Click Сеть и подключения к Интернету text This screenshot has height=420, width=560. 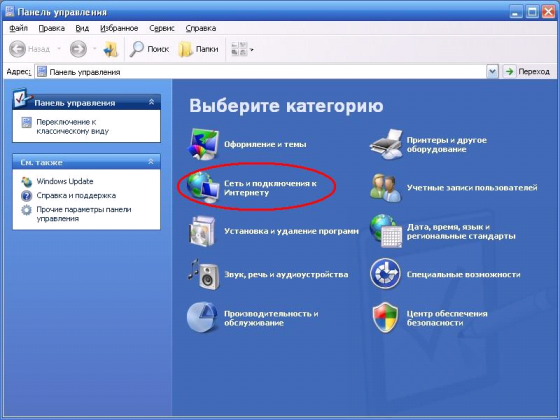270,188
